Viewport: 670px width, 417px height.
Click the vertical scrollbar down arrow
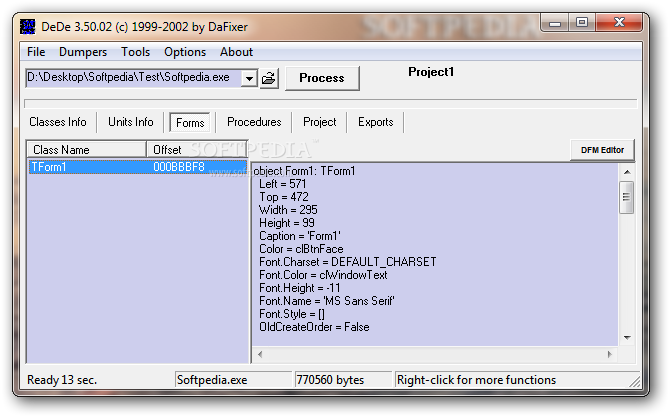click(627, 338)
